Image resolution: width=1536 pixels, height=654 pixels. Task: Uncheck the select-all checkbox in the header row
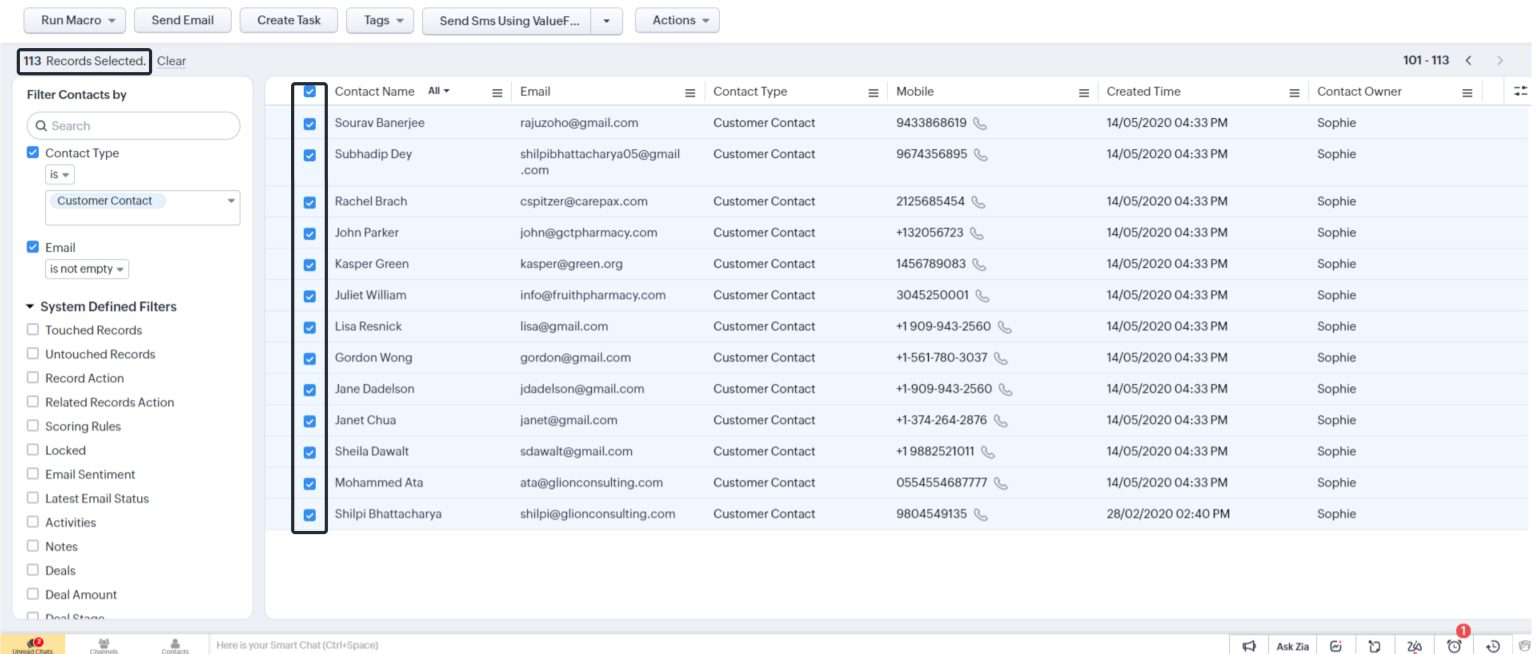tap(310, 91)
